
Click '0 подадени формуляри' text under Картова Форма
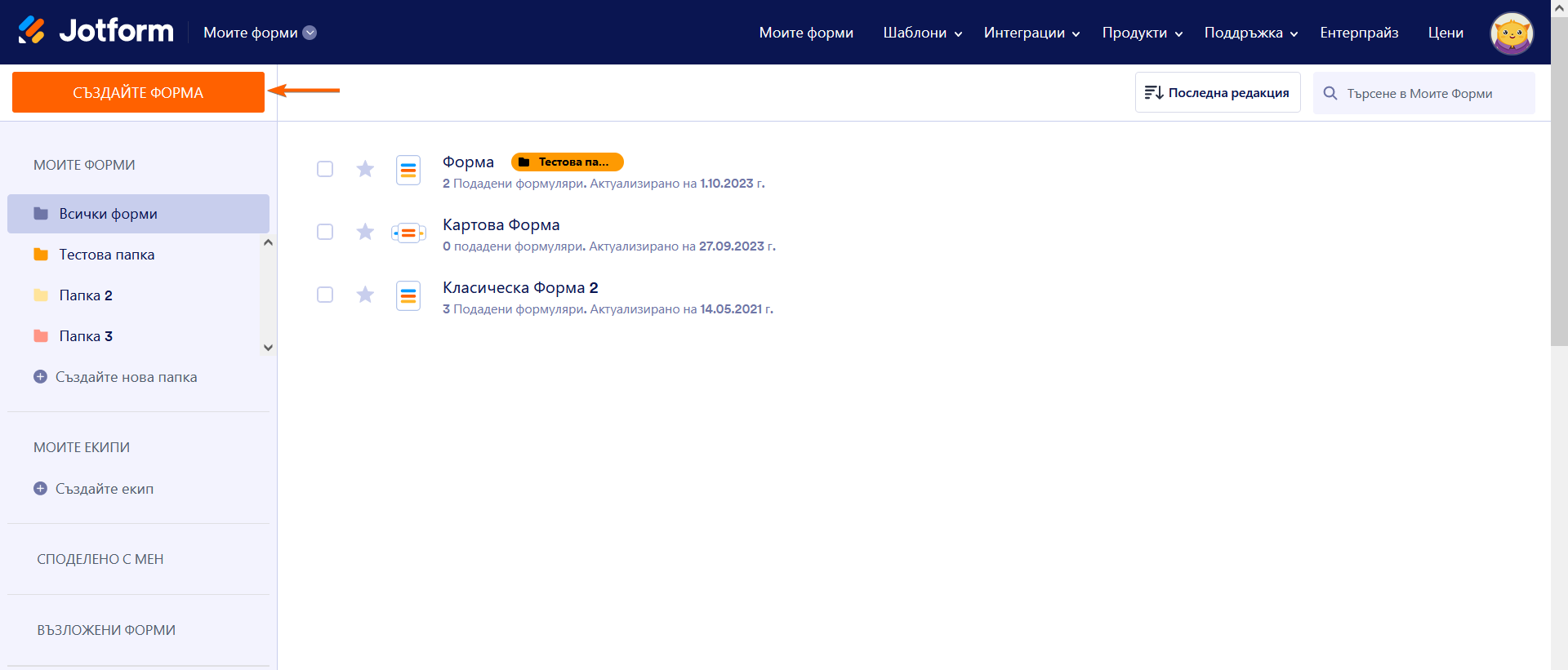pyautogui.click(x=514, y=246)
